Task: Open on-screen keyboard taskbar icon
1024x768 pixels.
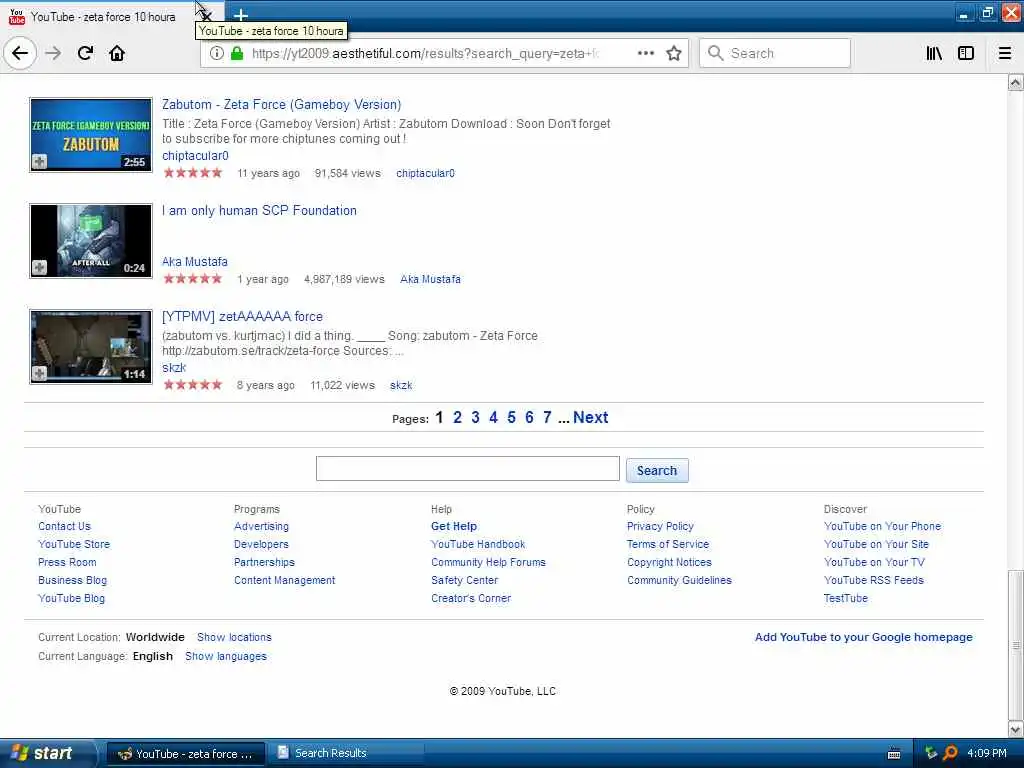Action: click(x=894, y=754)
